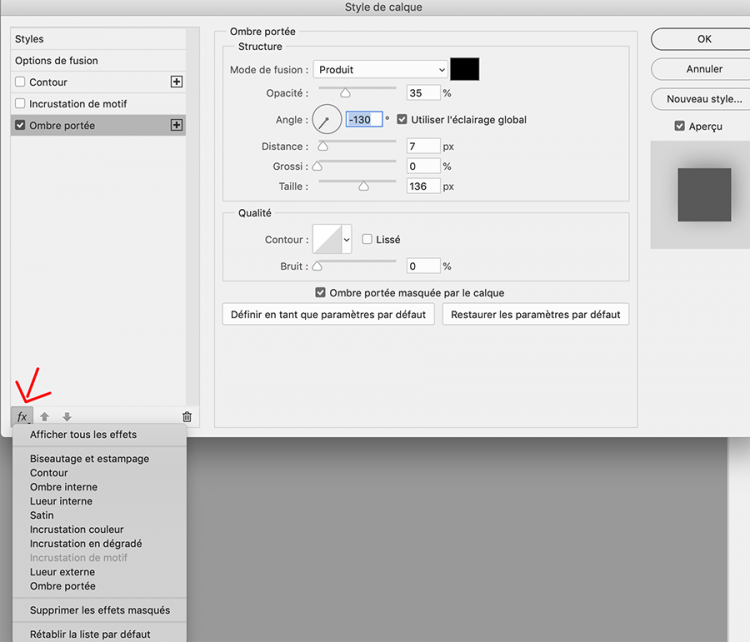Toggle the Aperçu preview checkbox
The image size is (750, 642).
coord(680,126)
